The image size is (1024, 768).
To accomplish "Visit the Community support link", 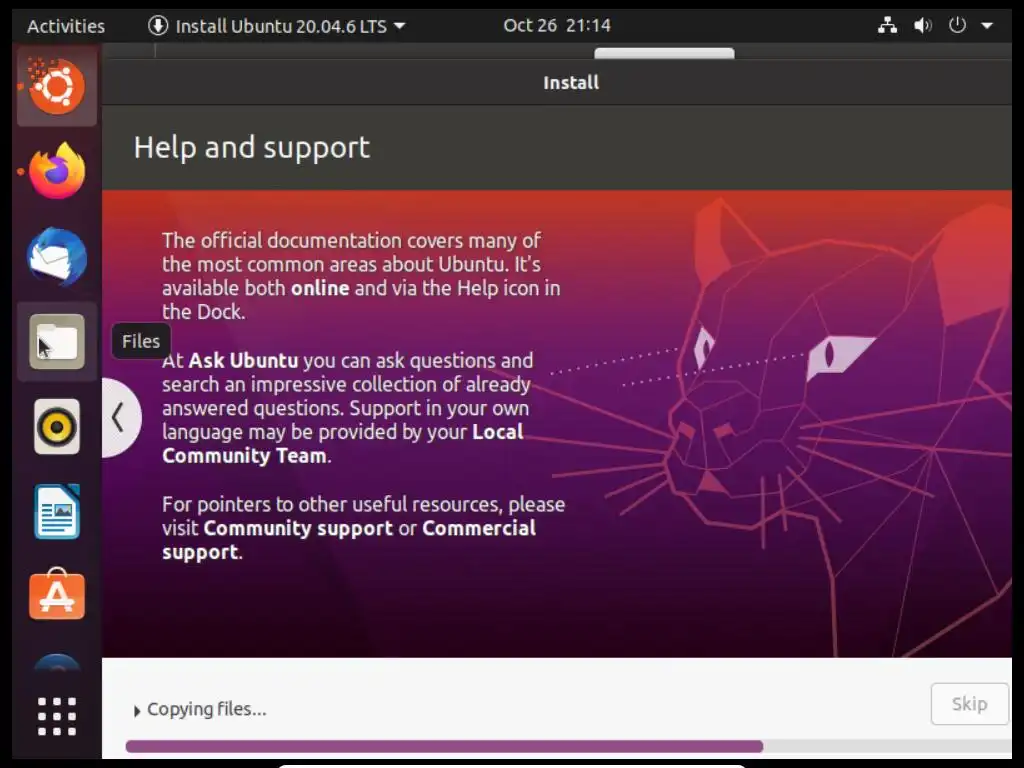I will tap(298, 528).
